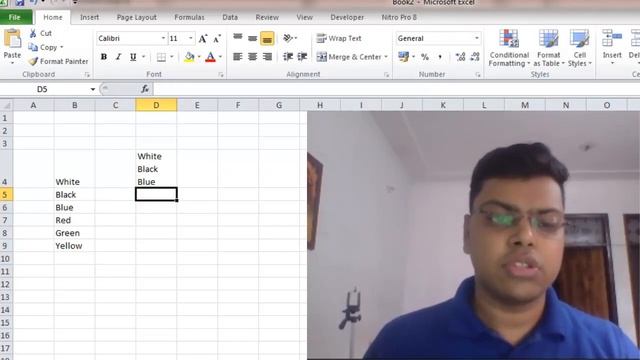Screen dimensions: 640x360
Task: Toggle the highlighted Bottom Align button
Action: click(x=267, y=38)
